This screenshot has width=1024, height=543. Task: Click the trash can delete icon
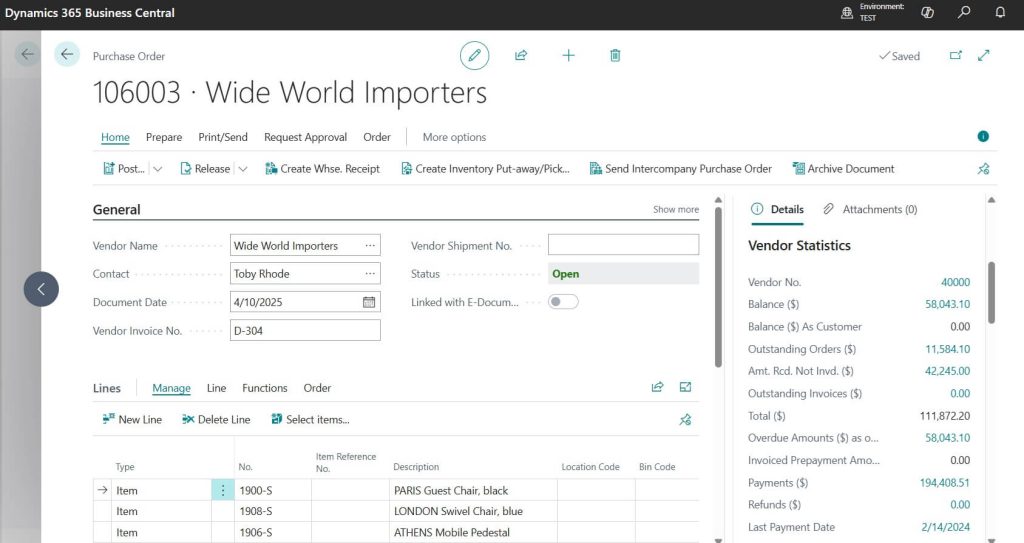click(x=615, y=56)
